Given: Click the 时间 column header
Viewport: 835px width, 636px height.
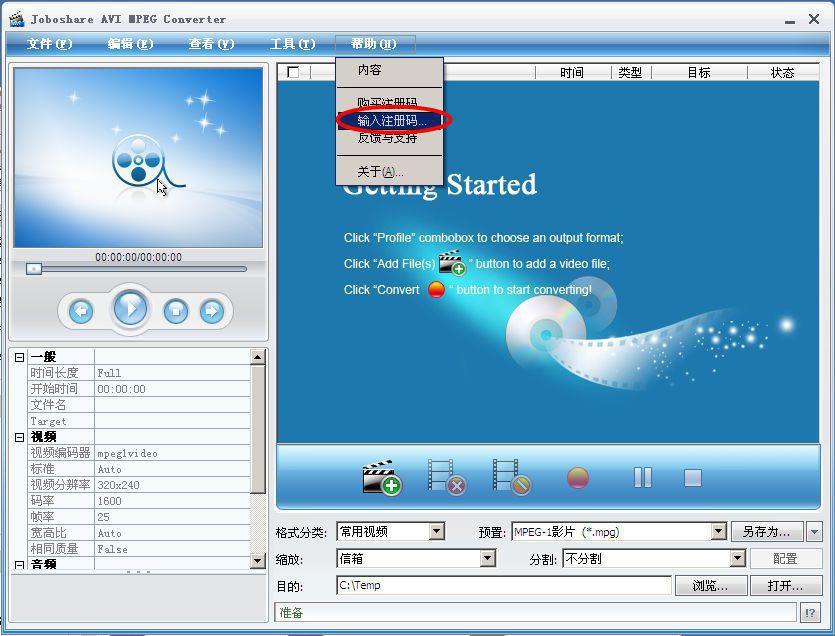Looking at the screenshot, I should 572,72.
